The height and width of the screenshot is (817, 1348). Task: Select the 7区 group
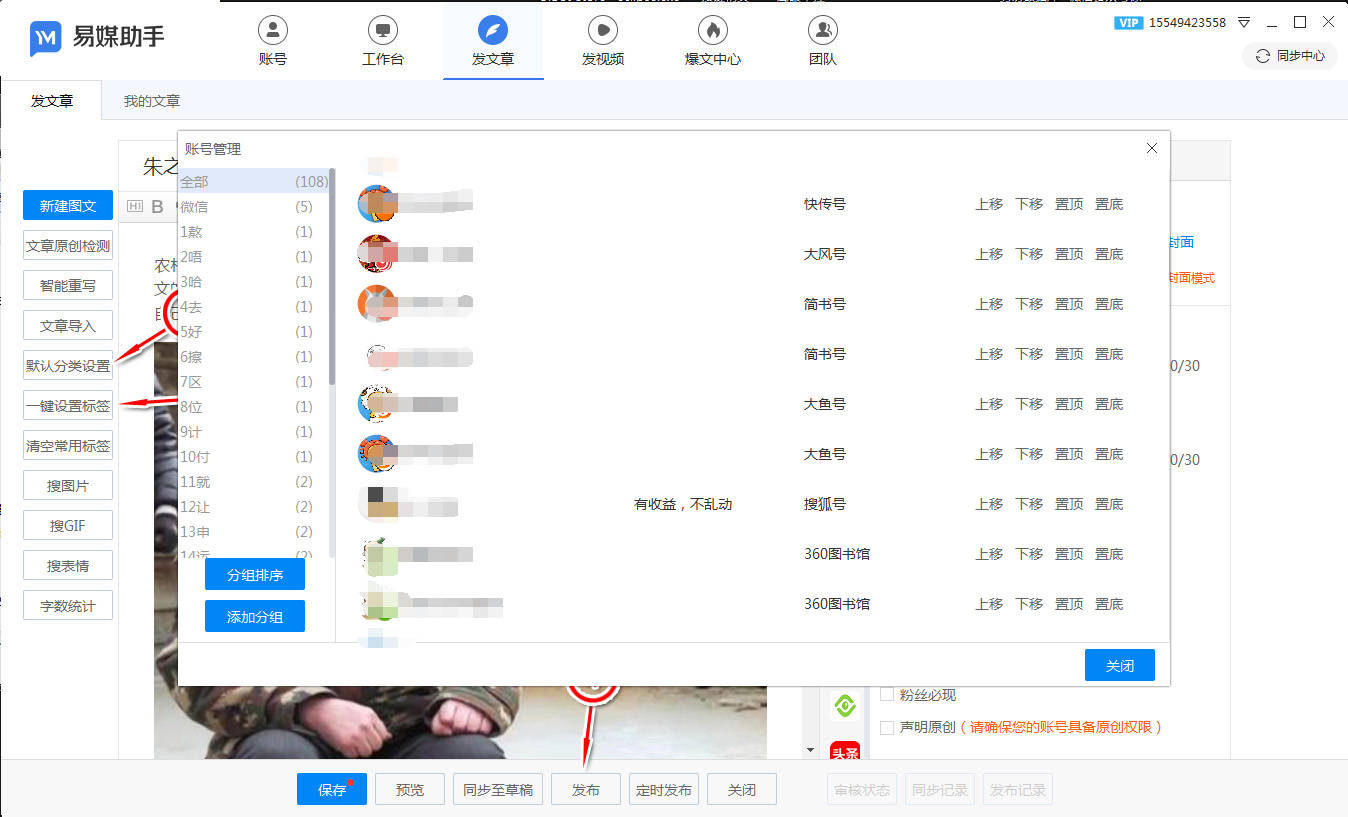pos(254,381)
